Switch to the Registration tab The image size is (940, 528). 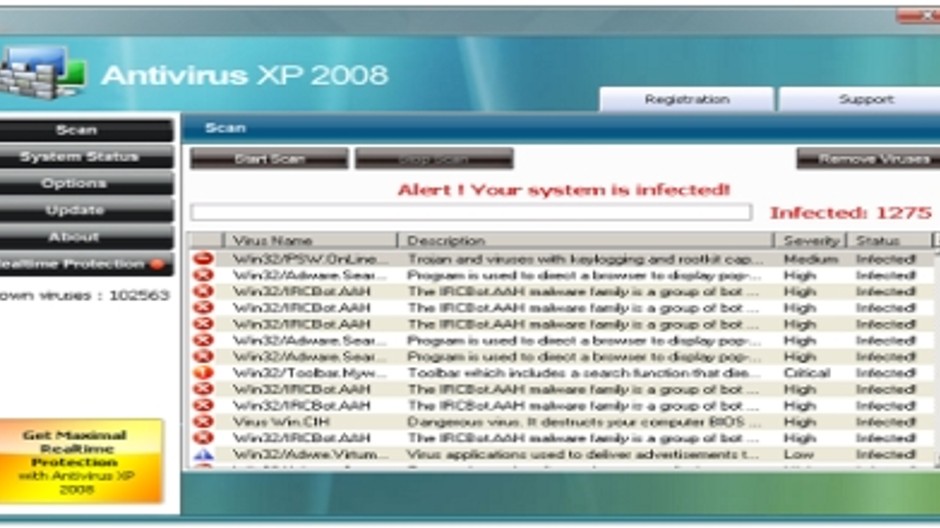pyautogui.click(x=686, y=99)
